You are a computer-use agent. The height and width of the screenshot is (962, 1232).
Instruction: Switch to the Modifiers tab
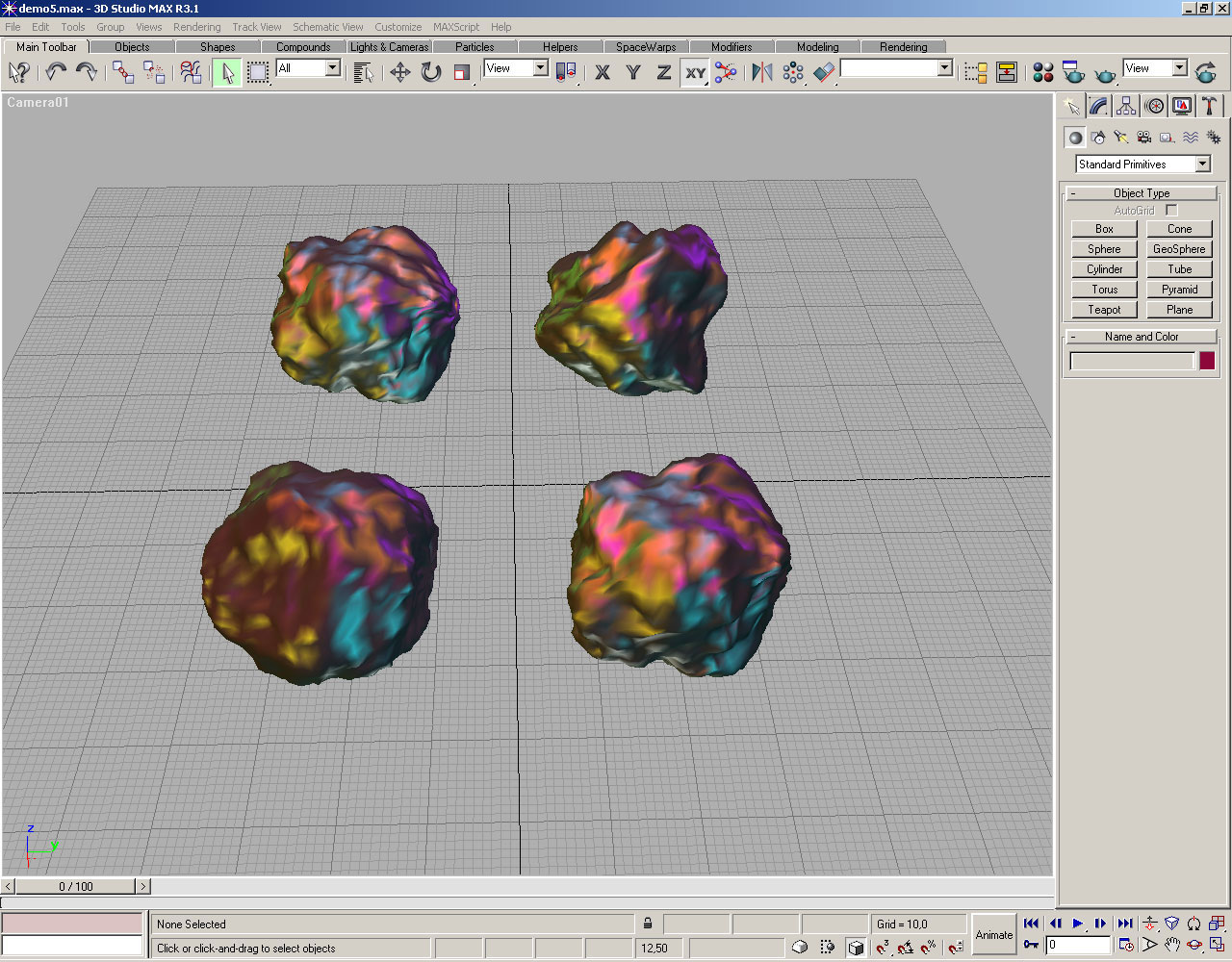(731, 46)
